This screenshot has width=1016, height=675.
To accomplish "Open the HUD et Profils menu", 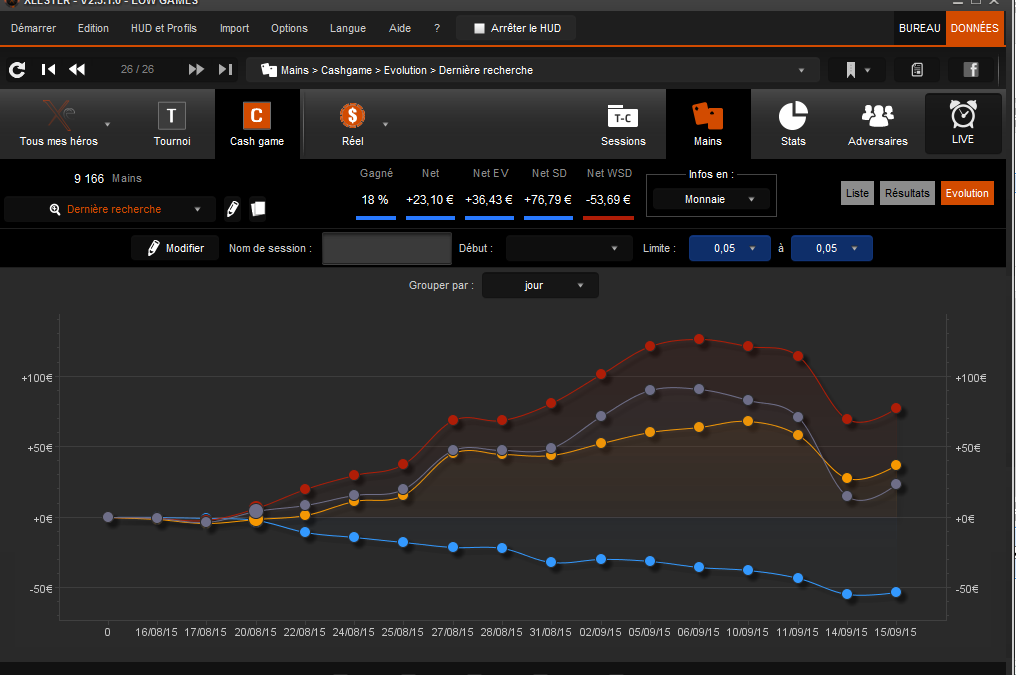I will coord(164,29).
